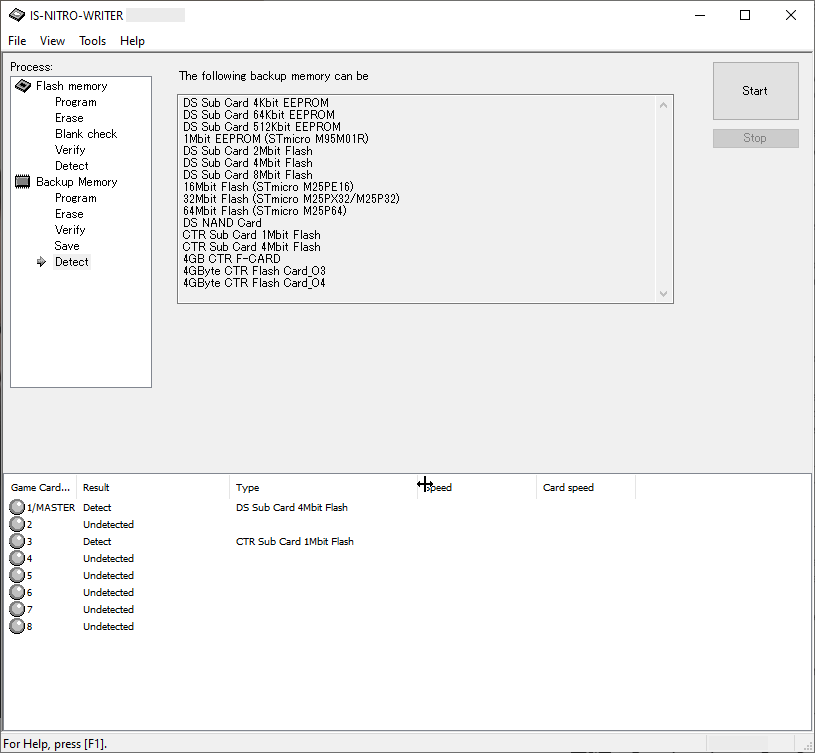This screenshot has height=753, width=815.
Task: Click the status indicator for card 5
Action: click(17, 575)
